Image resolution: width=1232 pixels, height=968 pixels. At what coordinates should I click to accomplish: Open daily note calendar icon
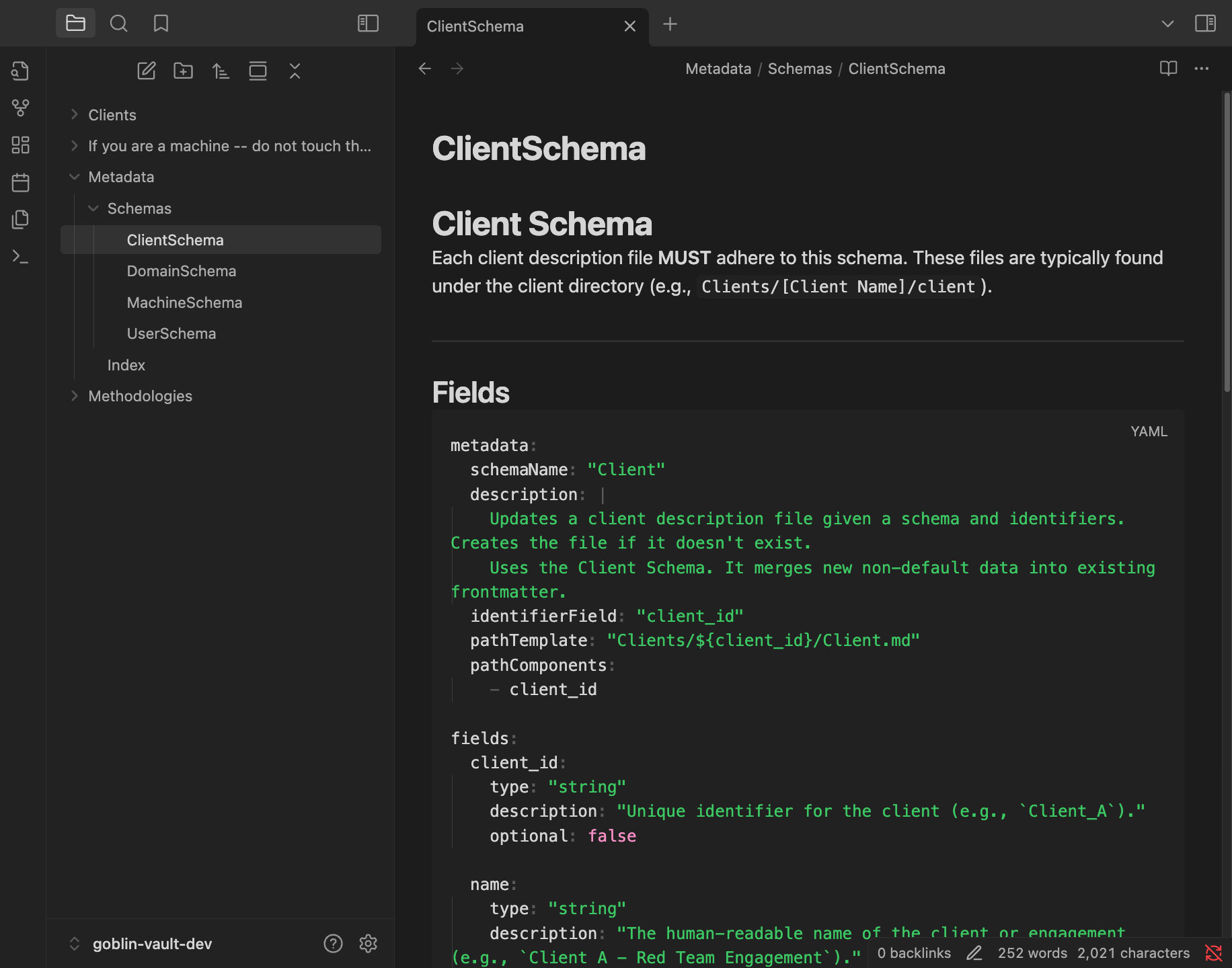[21, 182]
